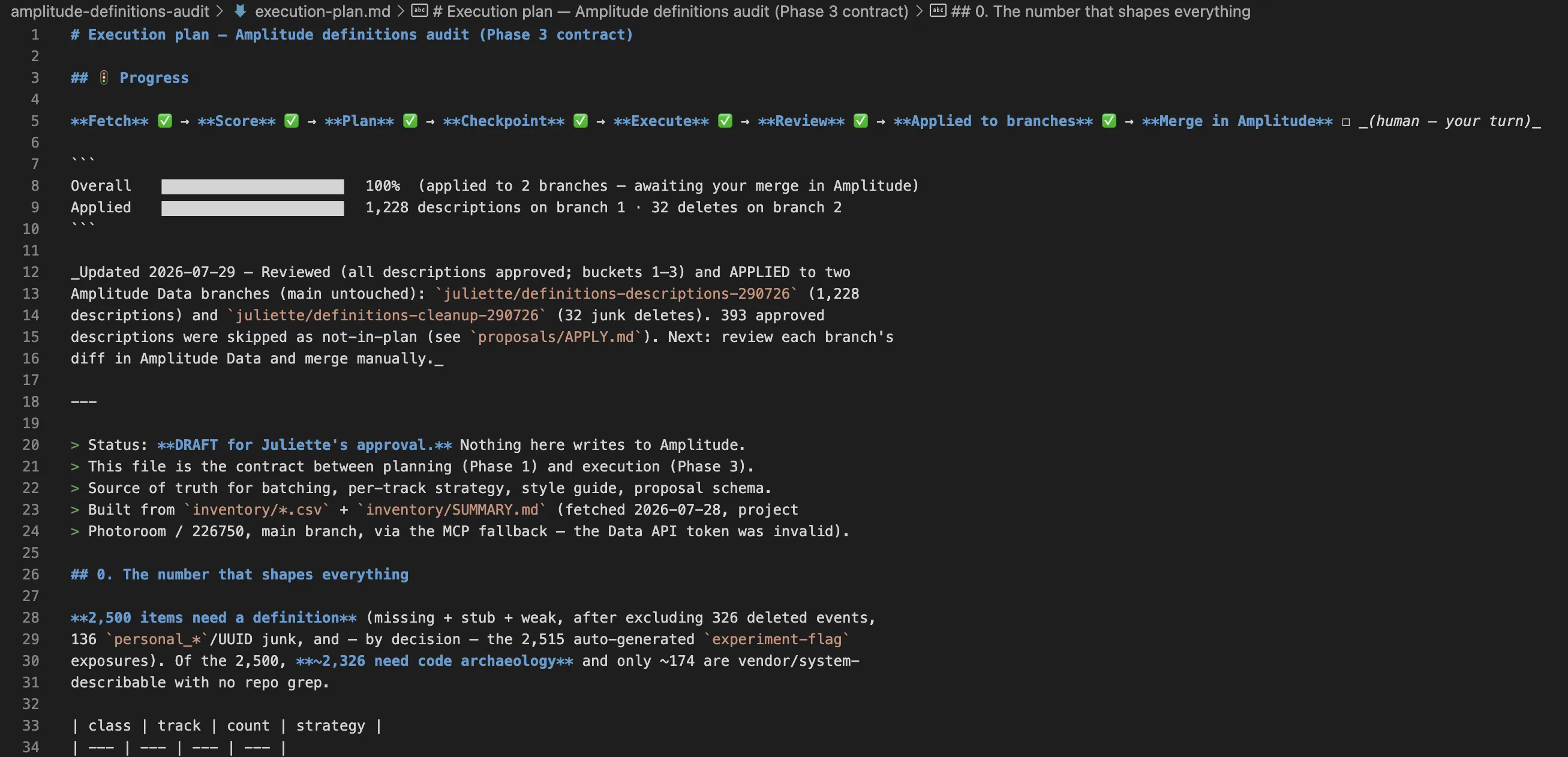Click the bold 'DRAFT for Juliette's approval.' text

tap(304, 445)
